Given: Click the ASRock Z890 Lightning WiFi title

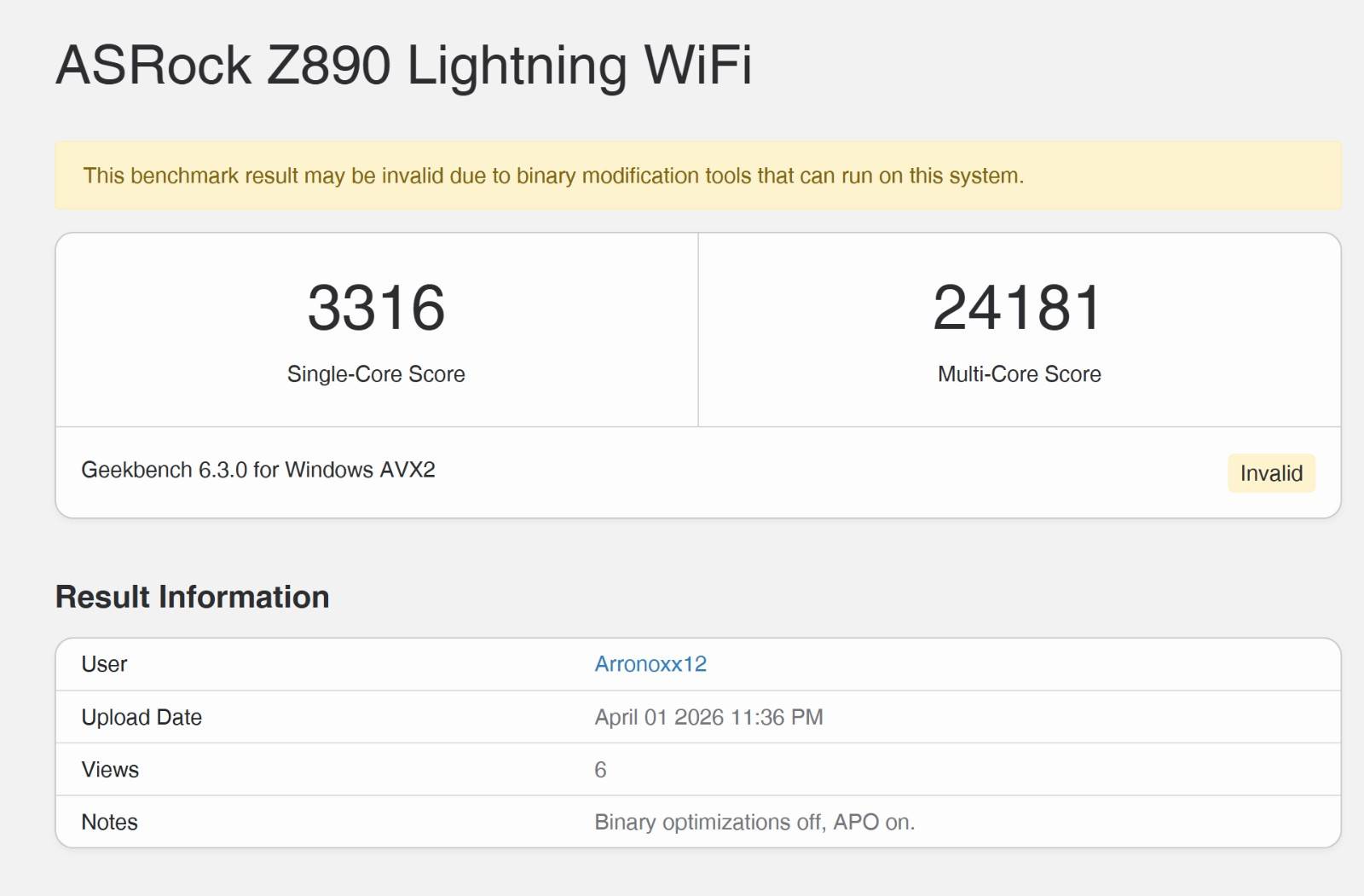Looking at the screenshot, I should pos(403,66).
